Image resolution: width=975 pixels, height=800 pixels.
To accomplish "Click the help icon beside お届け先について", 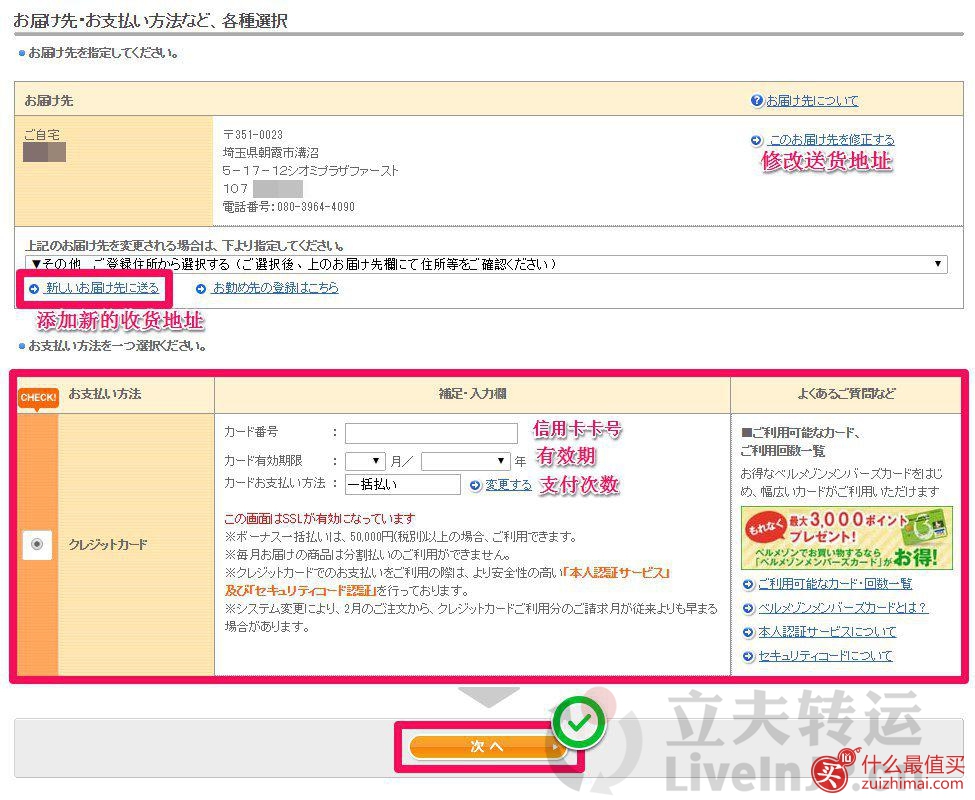I will point(756,101).
